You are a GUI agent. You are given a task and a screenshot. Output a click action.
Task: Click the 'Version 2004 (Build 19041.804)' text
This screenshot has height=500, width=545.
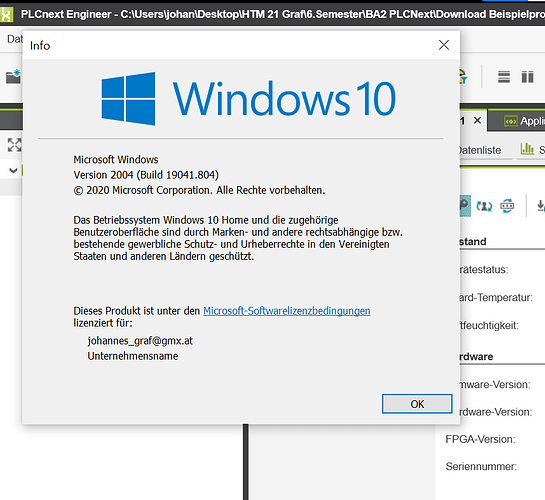[x=146, y=175]
